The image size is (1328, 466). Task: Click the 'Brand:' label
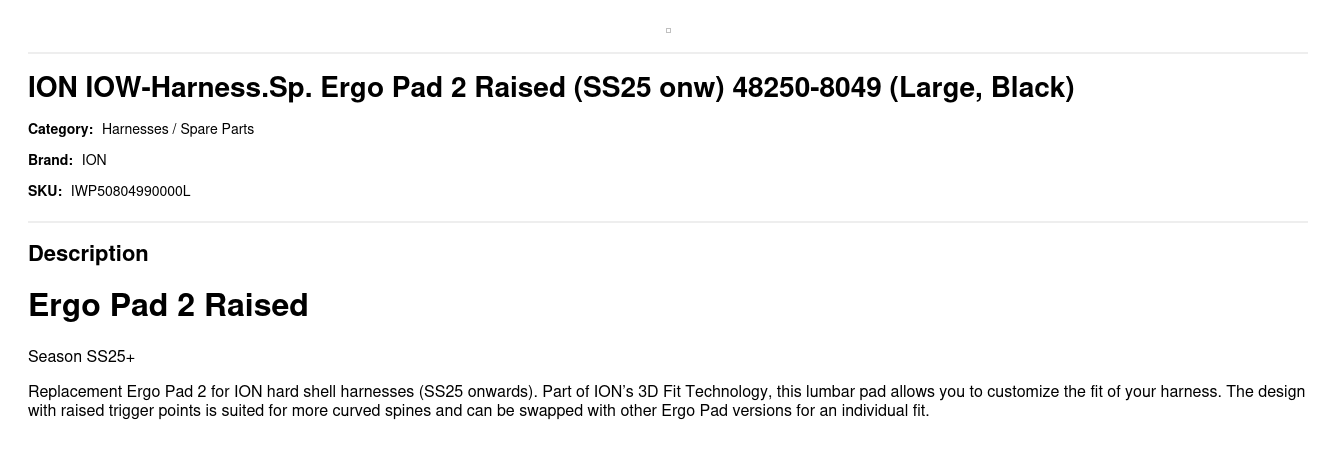pos(50,160)
